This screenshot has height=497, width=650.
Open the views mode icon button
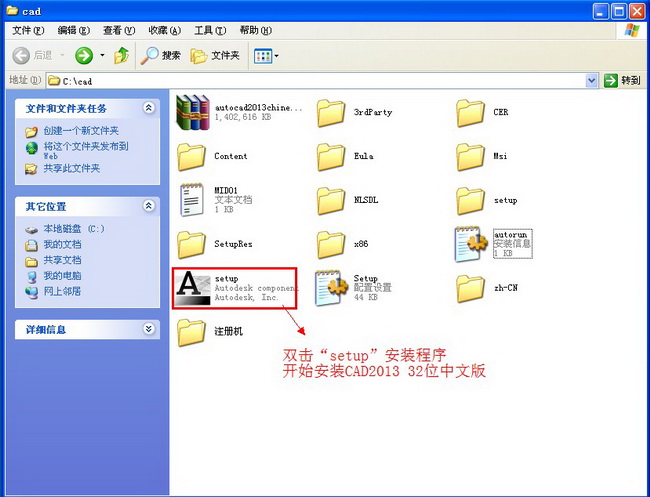pyautogui.click(x=263, y=56)
